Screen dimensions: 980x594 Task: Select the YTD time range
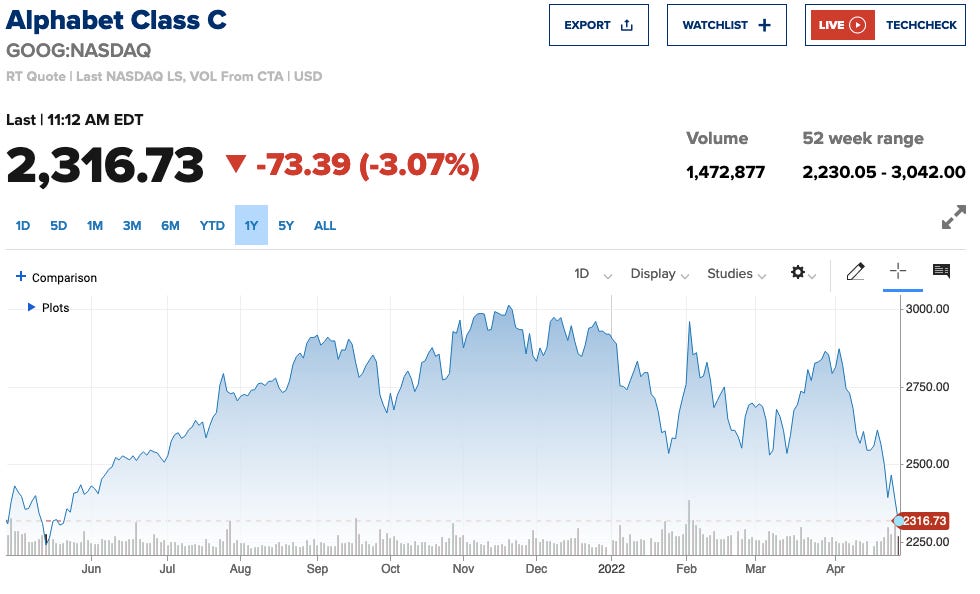pyautogui.click(x=211, y=226)
